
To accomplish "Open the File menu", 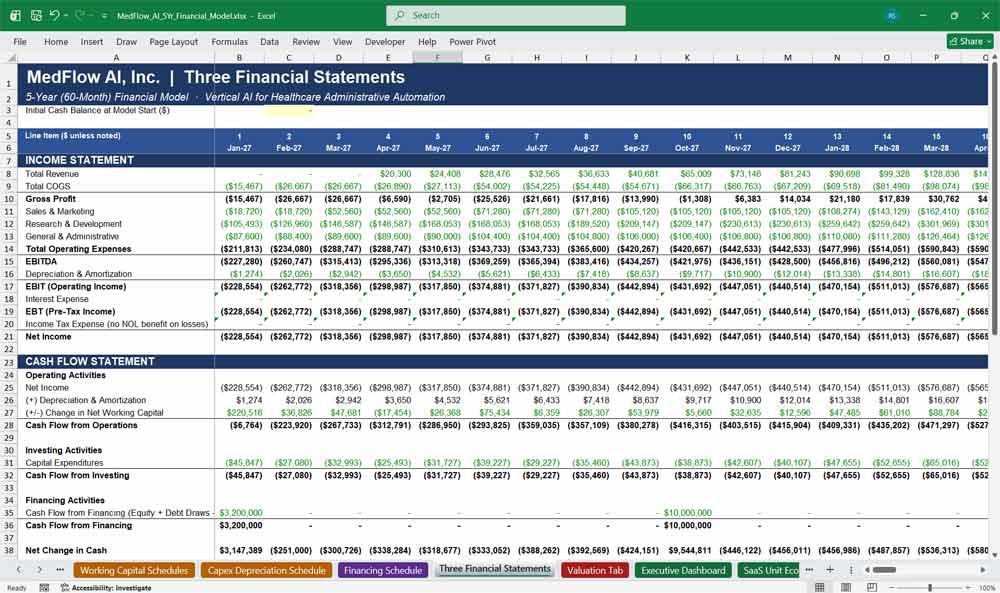I will [x=20, y=41].
